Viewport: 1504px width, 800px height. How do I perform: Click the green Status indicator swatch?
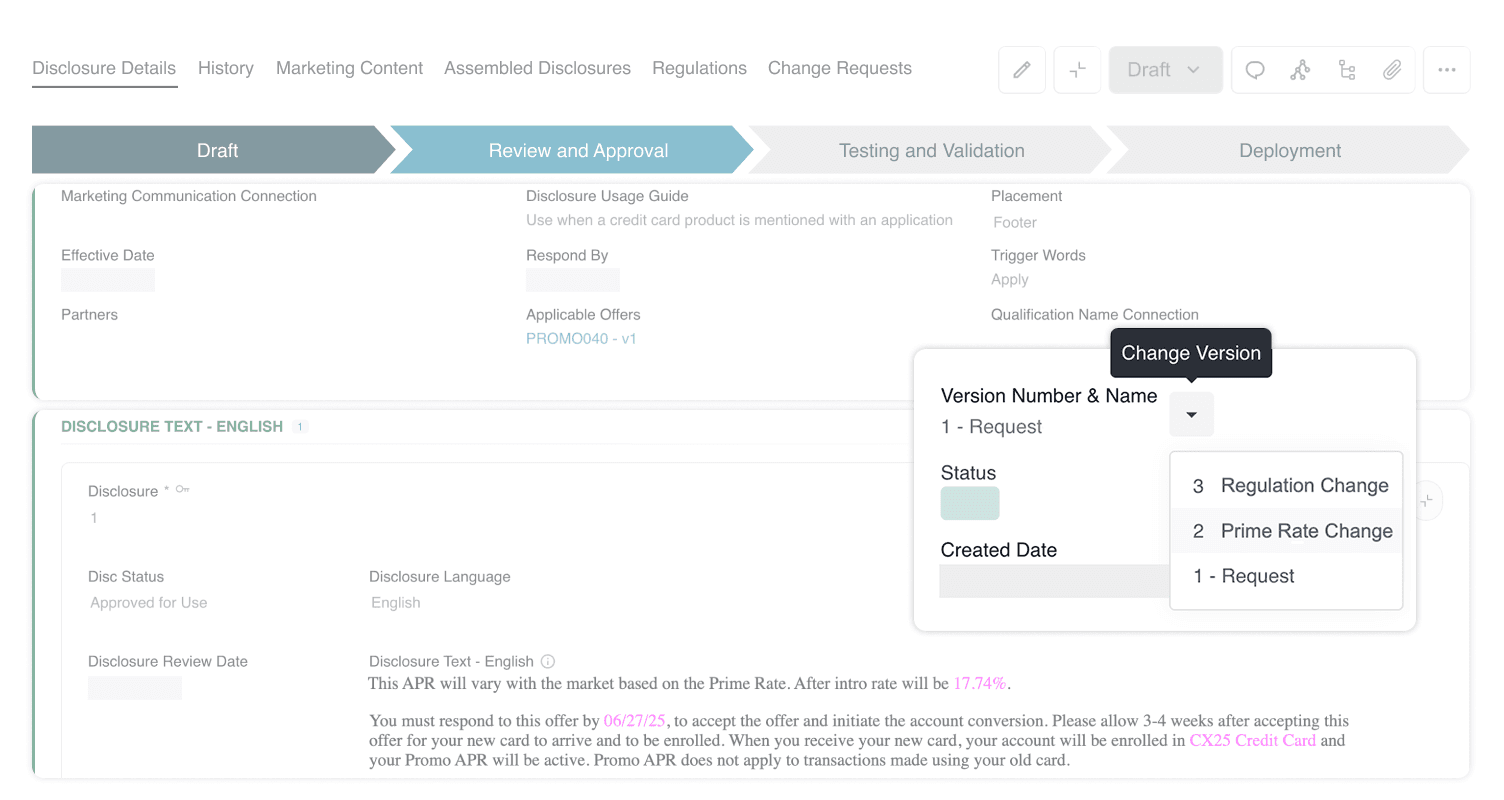(x=969, y=503)
